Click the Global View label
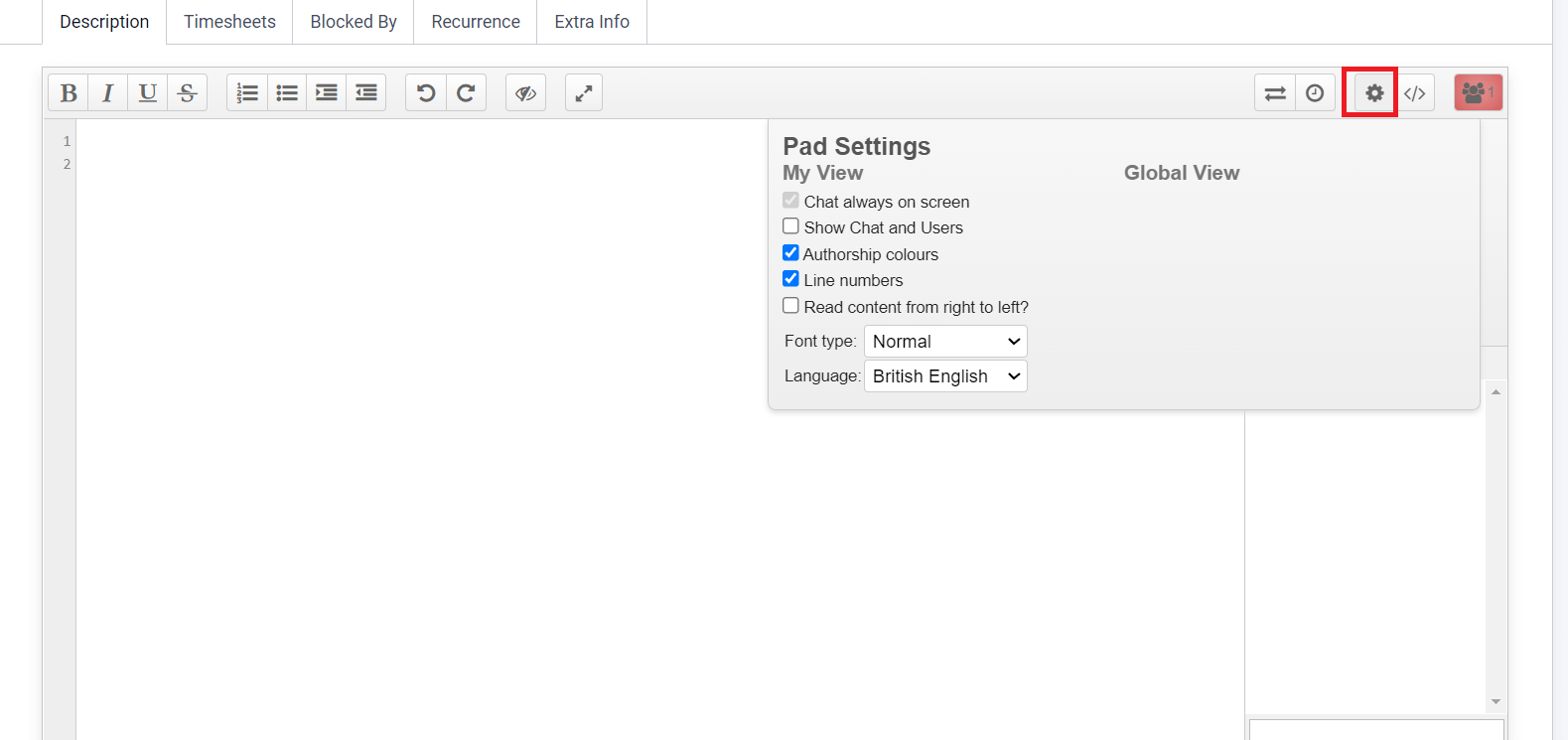This screenshot has width=1568, height=740. [x=1182, y=173]
